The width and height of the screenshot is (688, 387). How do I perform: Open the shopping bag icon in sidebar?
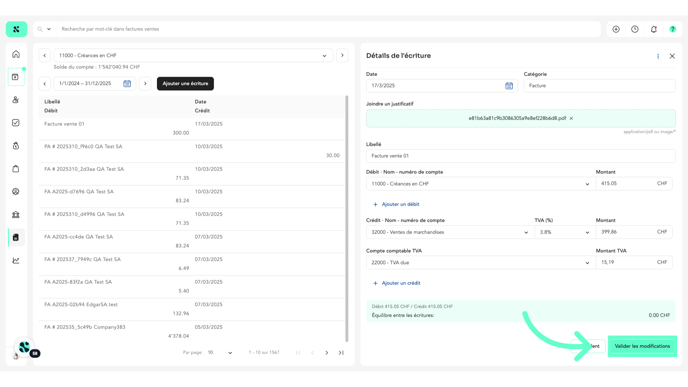tap(16, 168)
